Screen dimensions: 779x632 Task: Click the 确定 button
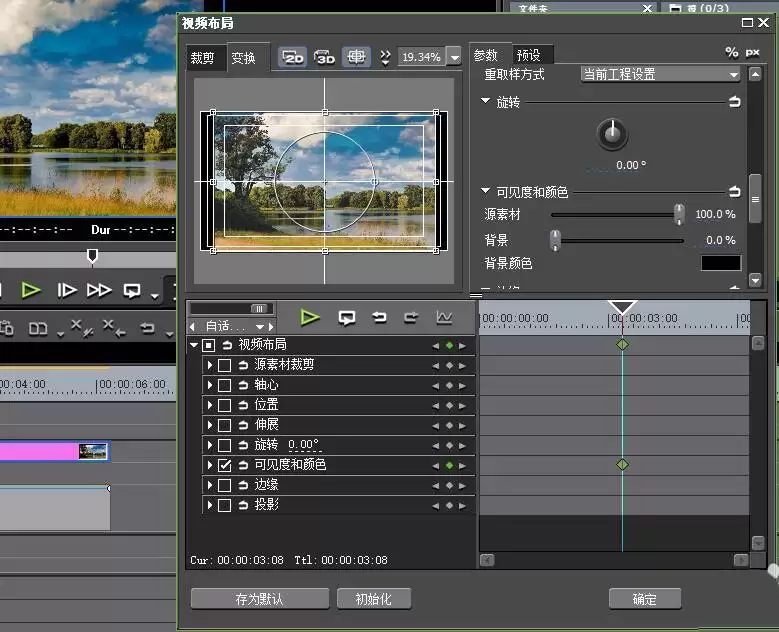pyautogui.click(x=644, y=599)
